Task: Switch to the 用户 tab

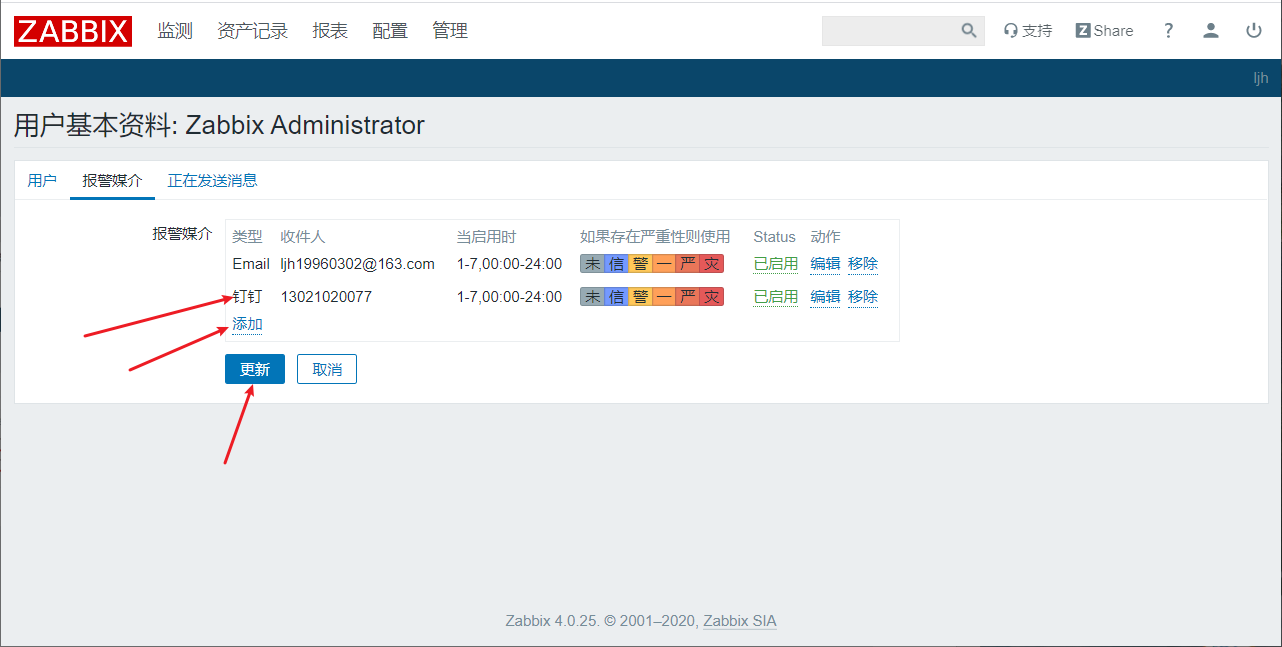Action: coord(42,181)
